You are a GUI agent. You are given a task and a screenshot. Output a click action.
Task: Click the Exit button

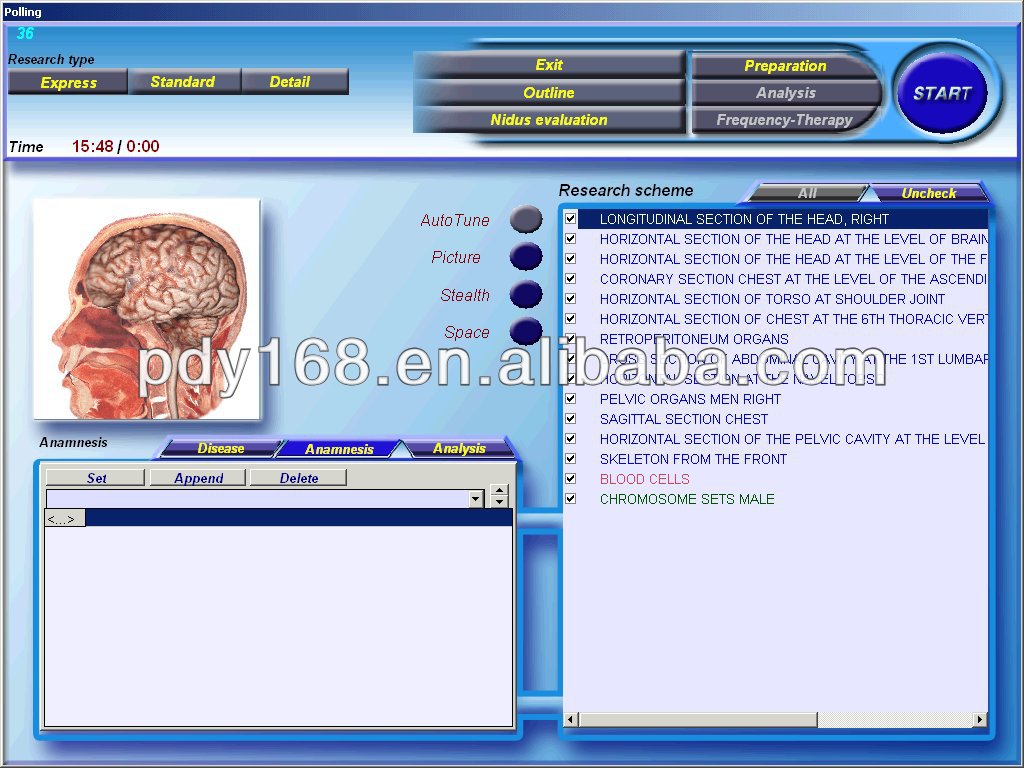[x=549, y=65]
